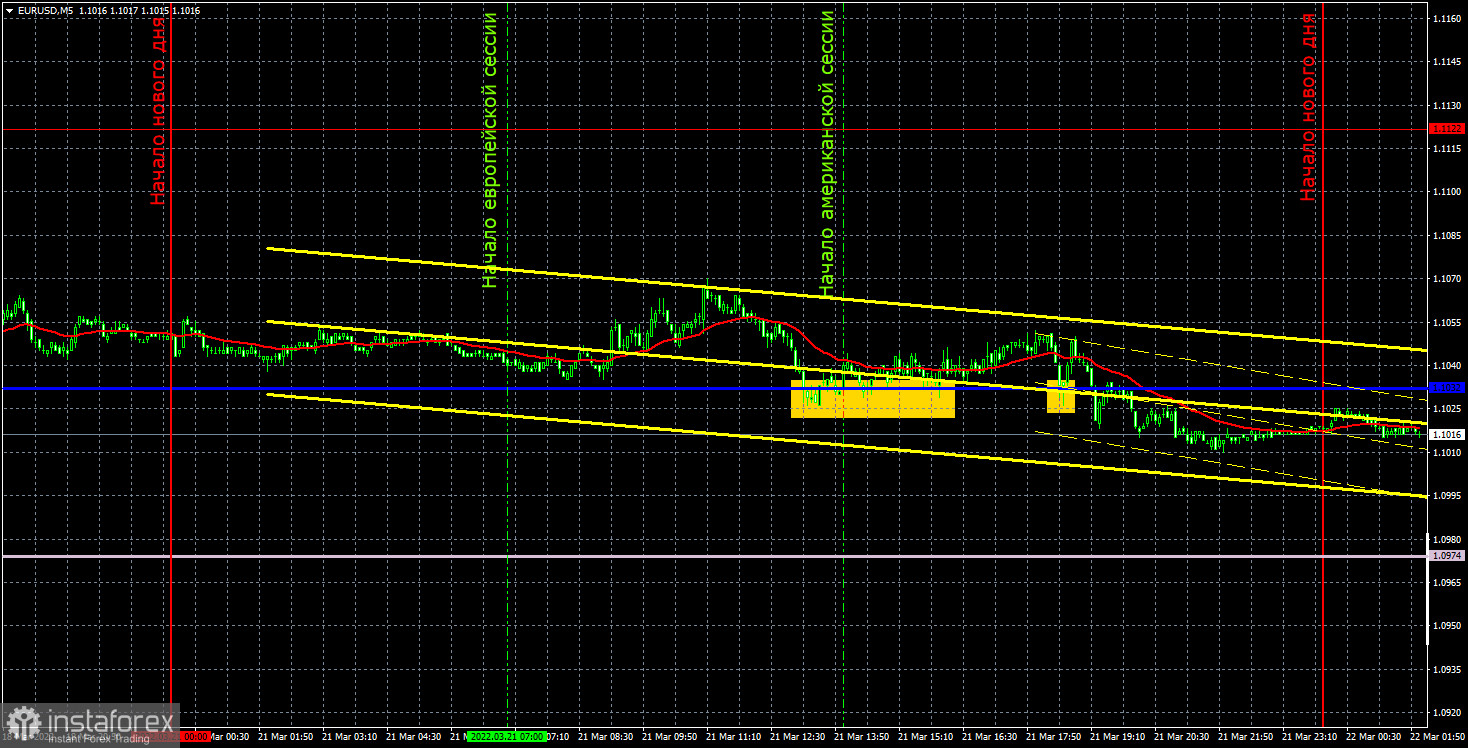Click the 1.0920 price axis value
This screenshot has width=1468, height=748.
click(x=1447, y=713)
